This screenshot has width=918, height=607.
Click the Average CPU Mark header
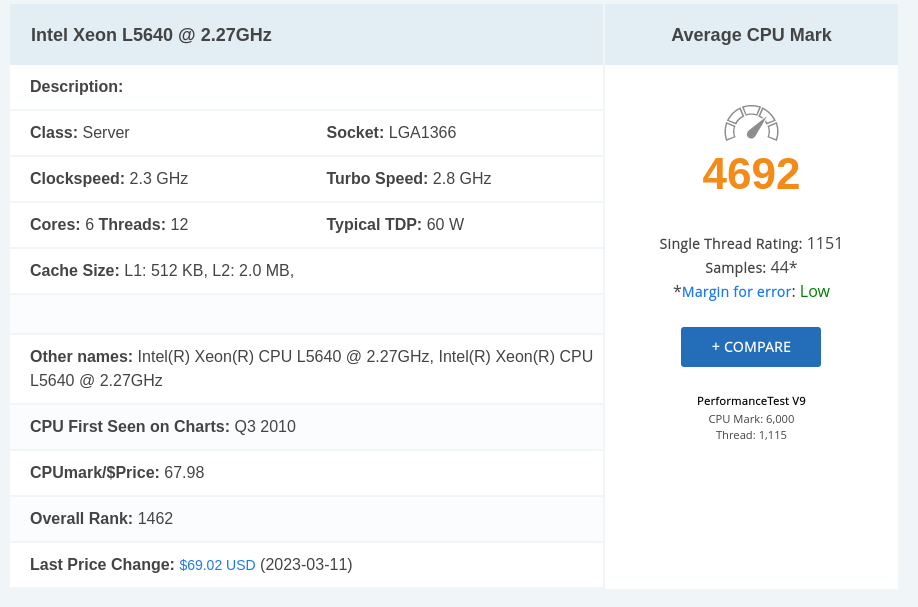pyautogui.click(x=751, y=35)
